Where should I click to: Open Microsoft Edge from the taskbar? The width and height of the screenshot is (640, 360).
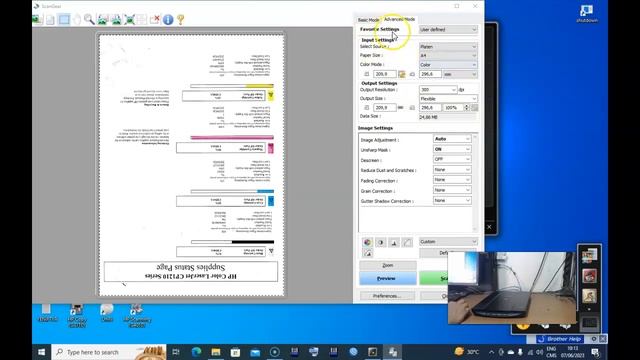196,352
